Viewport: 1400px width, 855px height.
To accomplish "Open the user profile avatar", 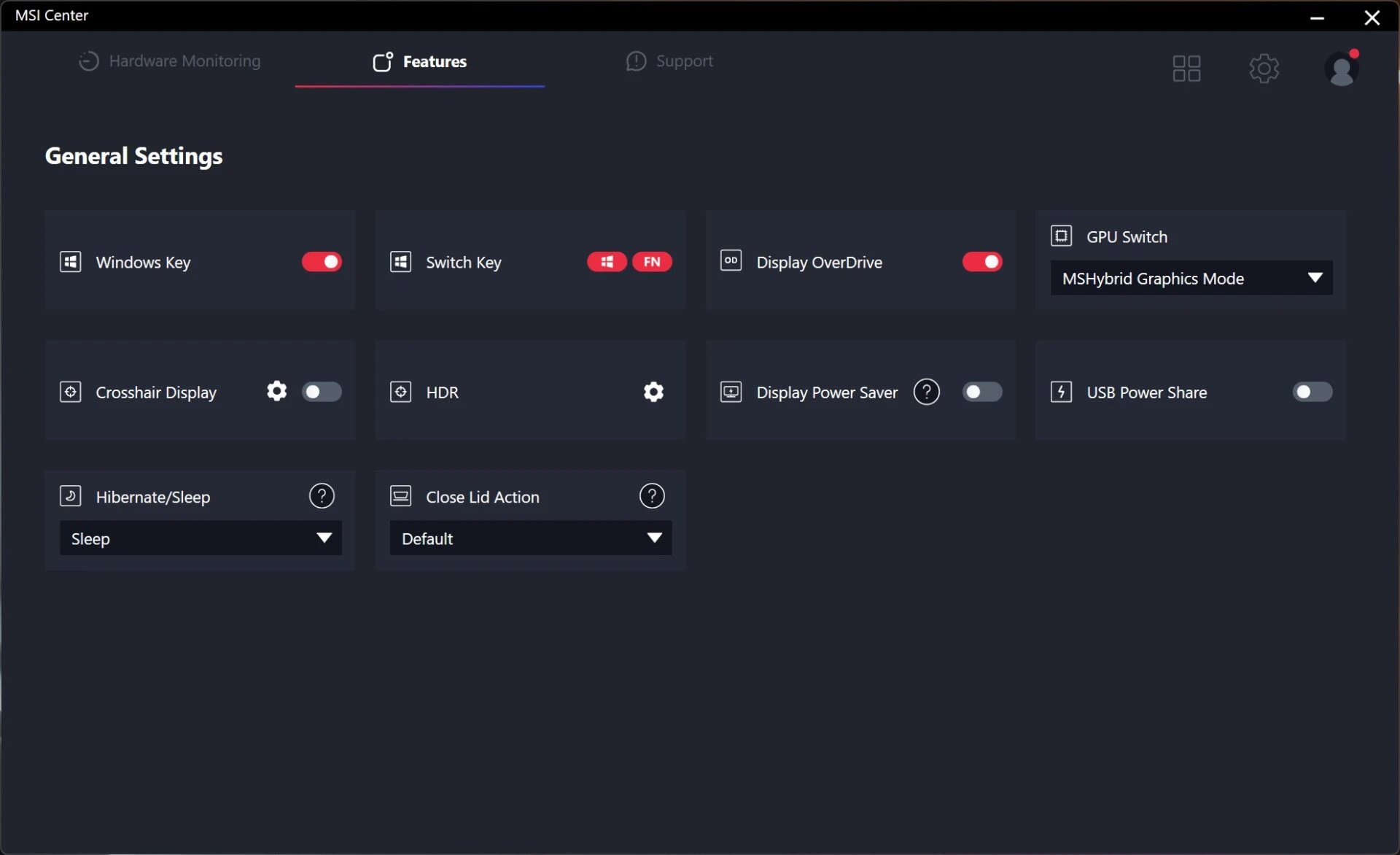I will coord(1342,68).
